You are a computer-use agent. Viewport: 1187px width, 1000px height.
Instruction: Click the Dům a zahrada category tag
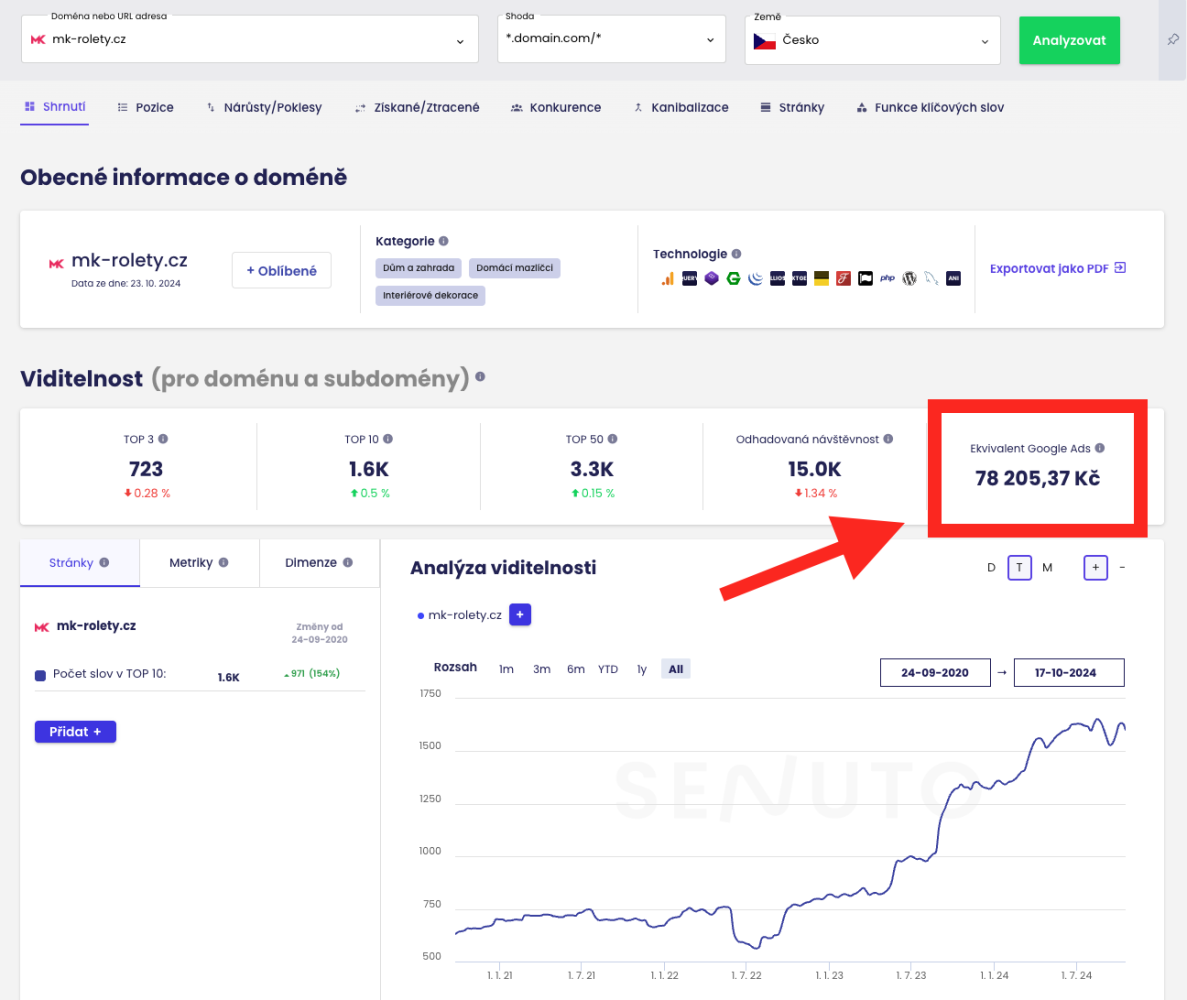[x=419, y=268]
